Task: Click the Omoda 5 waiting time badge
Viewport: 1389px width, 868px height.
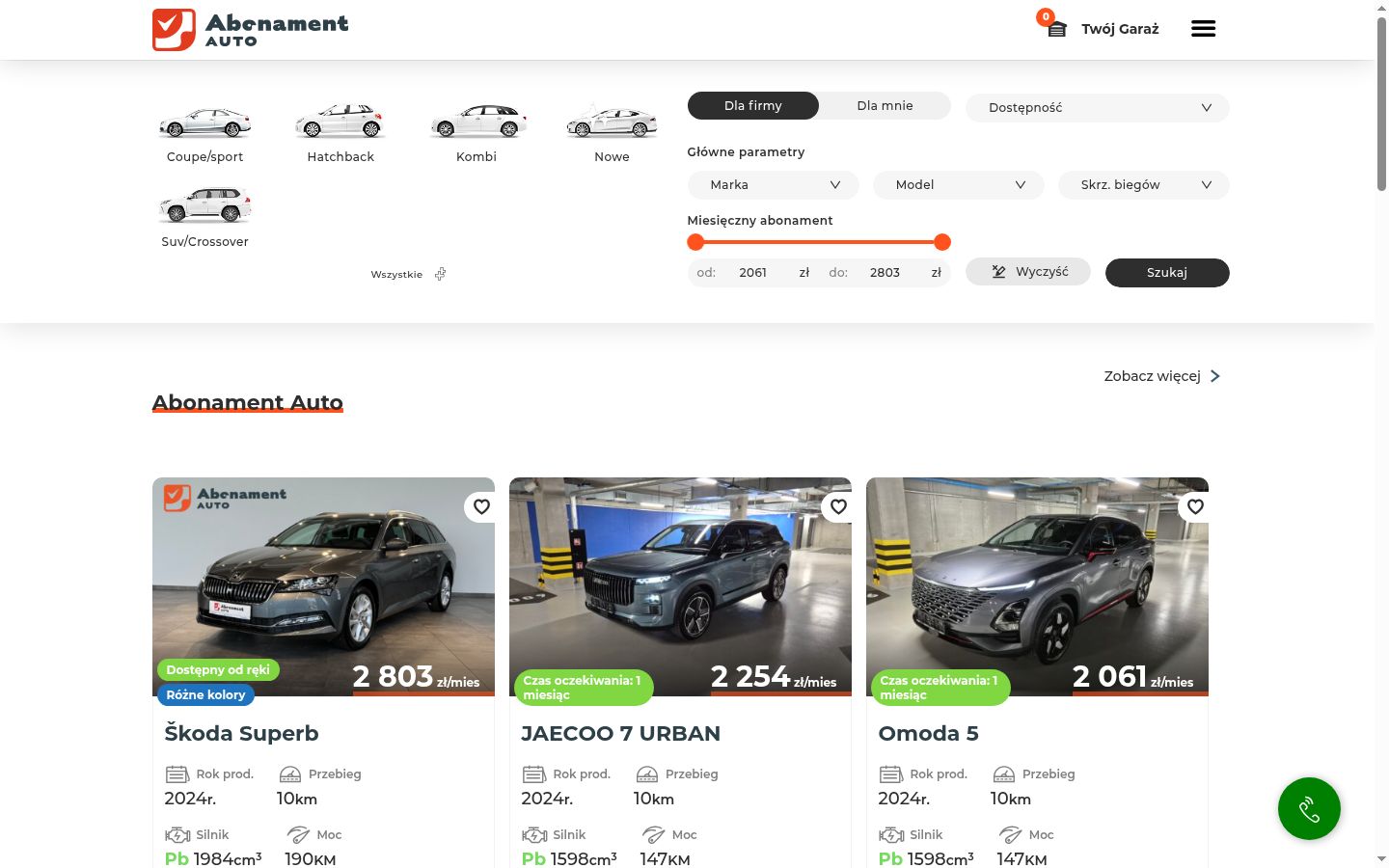Action: point(940,688)
